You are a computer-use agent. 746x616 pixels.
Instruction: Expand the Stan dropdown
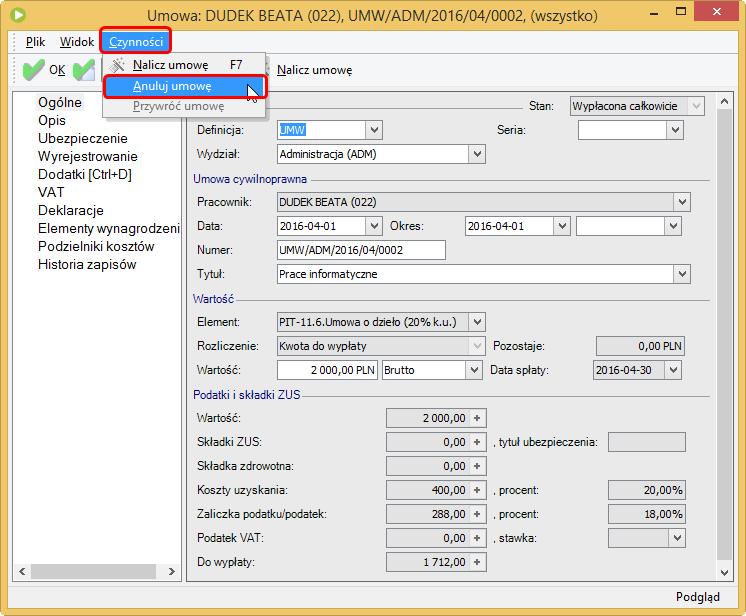(696, 106)
